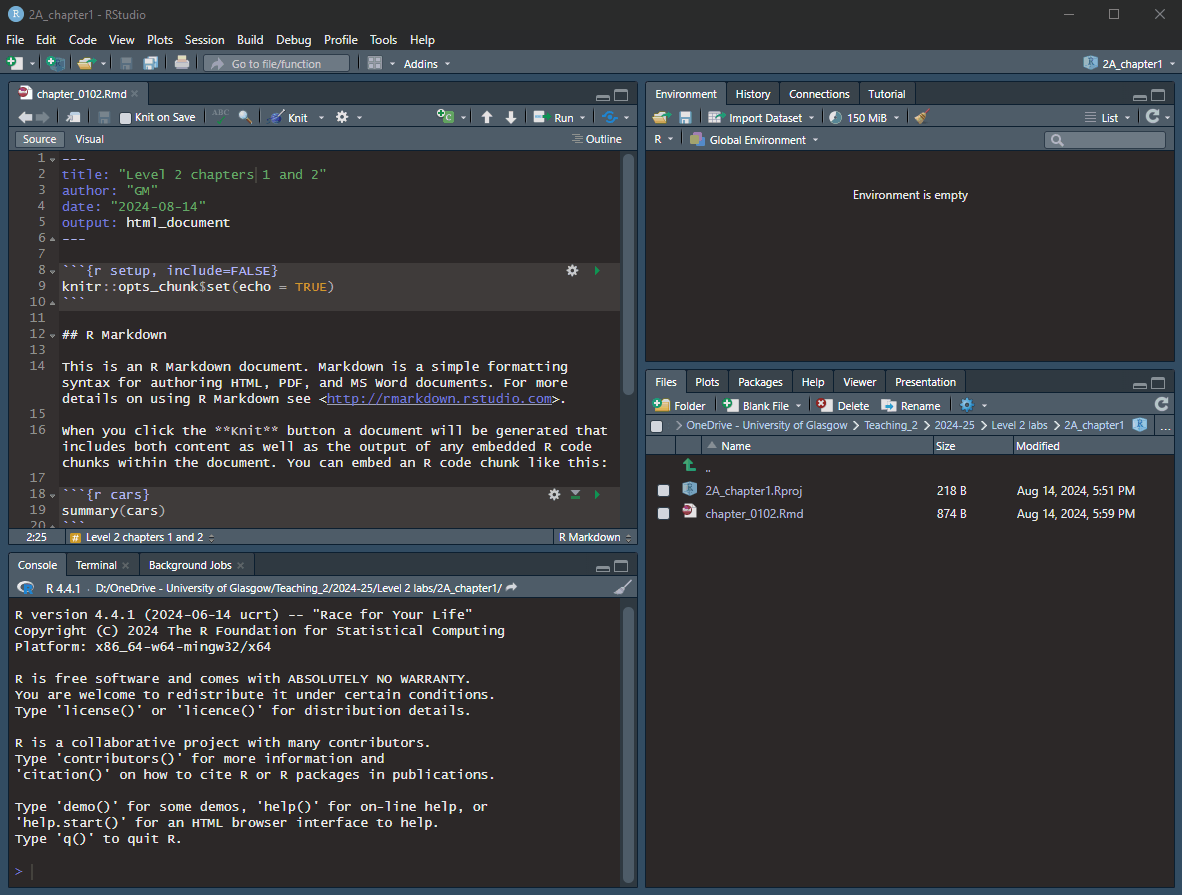1182x895 pixels.
Task: Run spell check with ABC icon
Action: [221, 116]
